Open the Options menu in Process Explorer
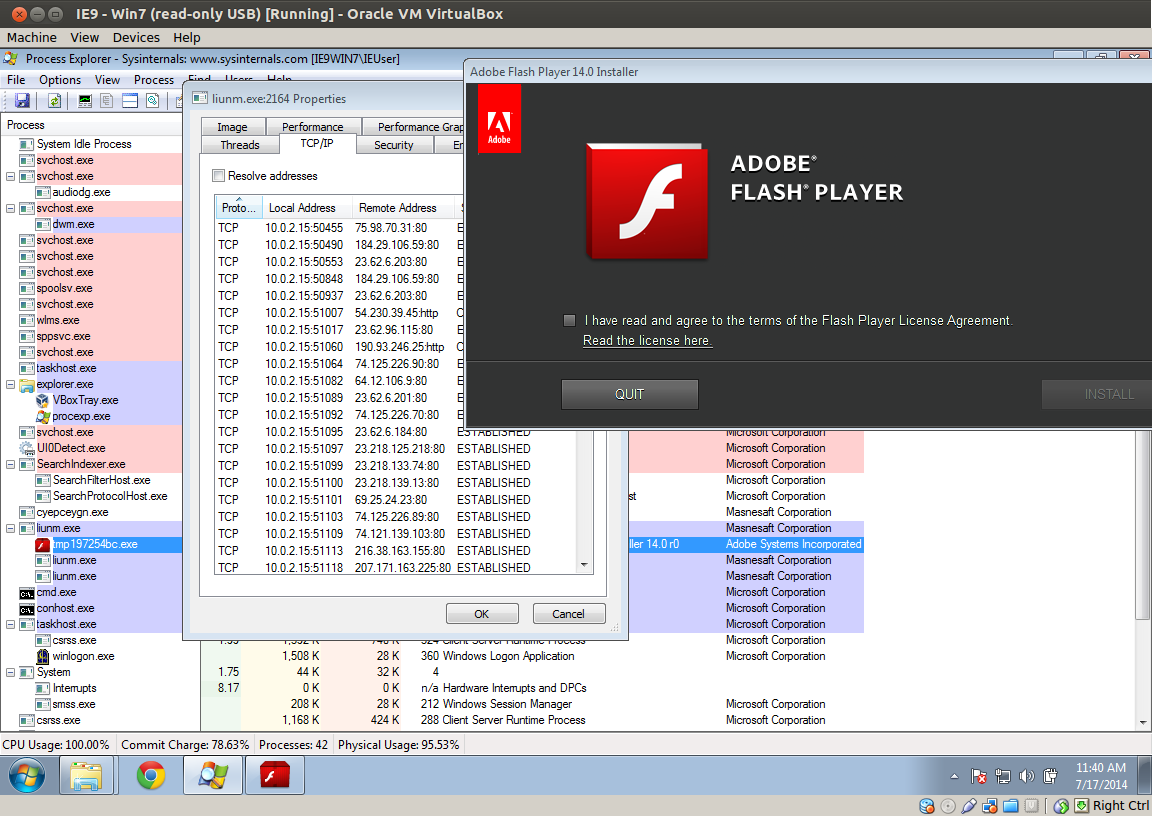The width and height of the screenshot is (1152, 816). point(60,80)
